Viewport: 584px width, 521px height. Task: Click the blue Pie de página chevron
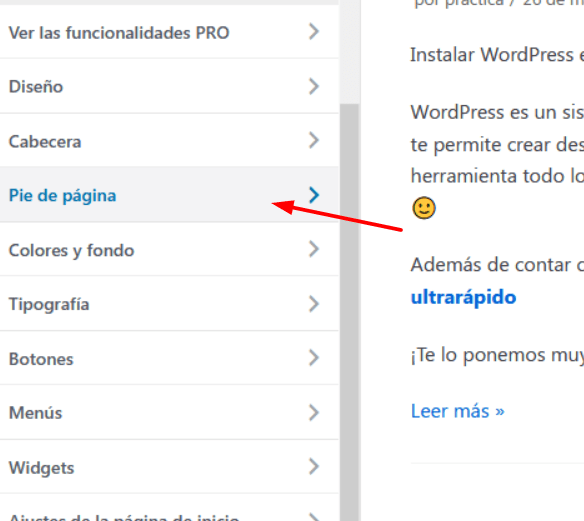click(x=314, y=195)
